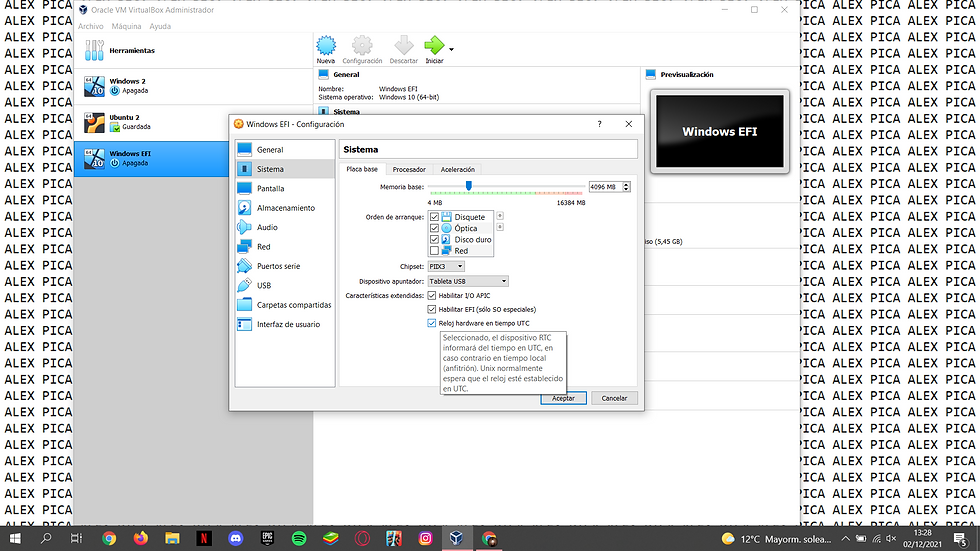The height and width of the screenshot is (551, 980).
Task: Select Windows 2 virtual machine
Action: pyautogui.click(x=194, y=86)
